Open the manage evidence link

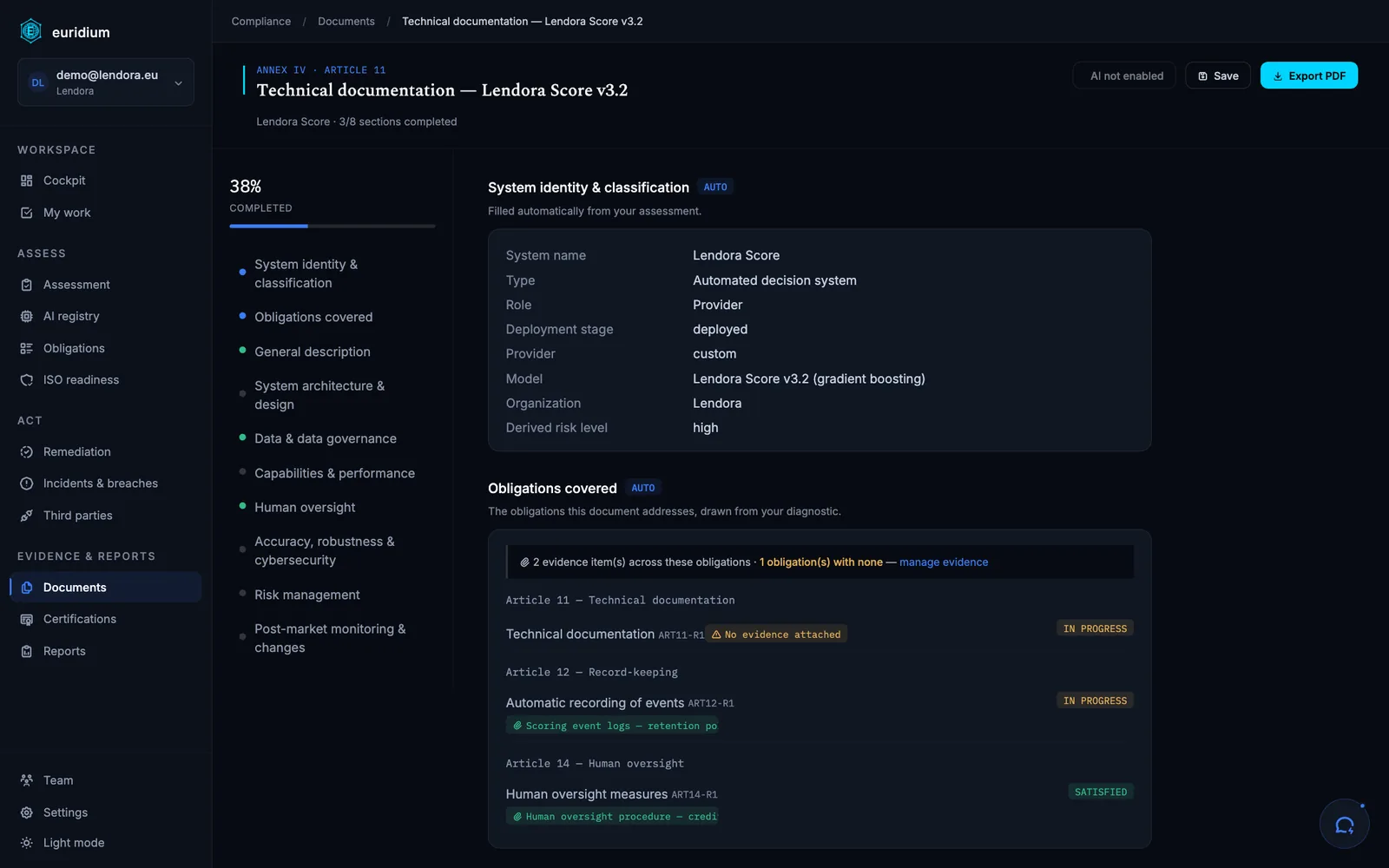944,562
